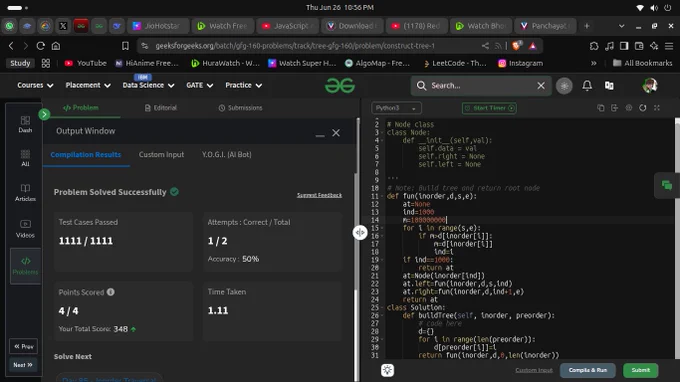The height and width of the screenshot is (382, 680).
Task: Go to browser home page
Action: 56,46
